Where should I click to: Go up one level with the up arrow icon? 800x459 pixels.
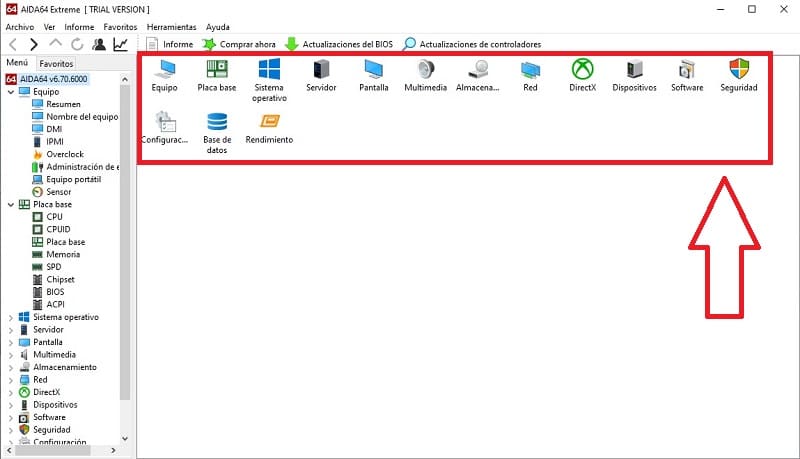click(56, 43)
